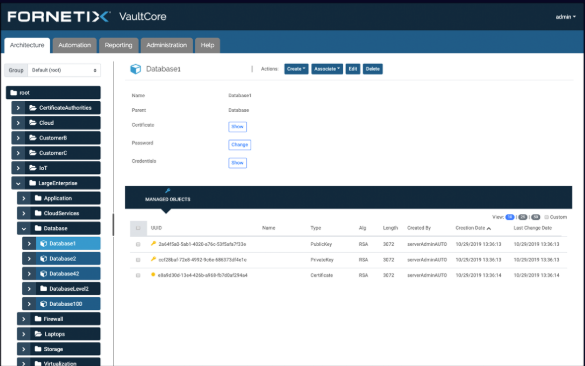This screenshot has width=585, height=366.
Task: Click the sidebar resize handle
Action: click(113, 224)
